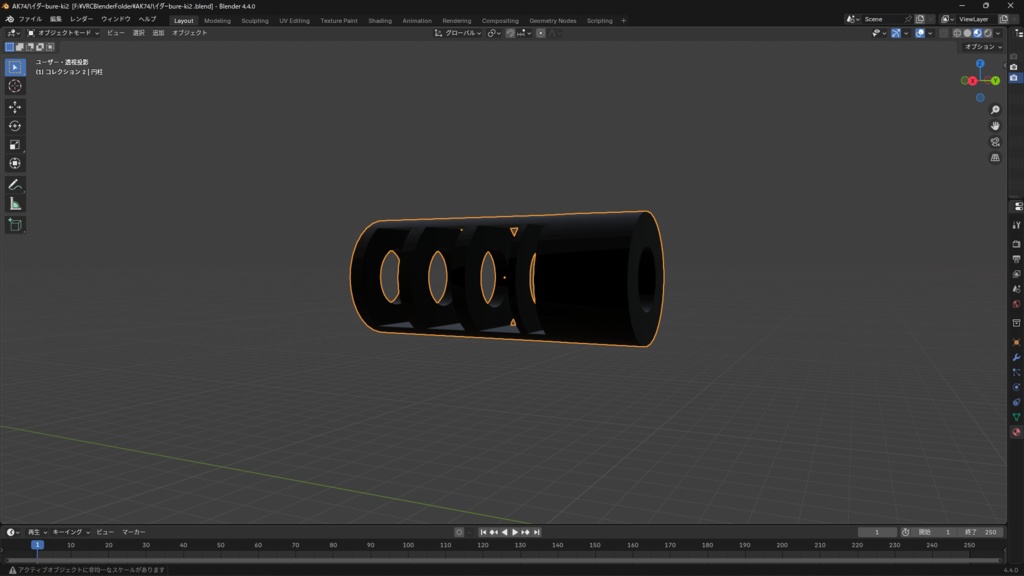
Task: Set selection mode to new selection
Action: 9,47
